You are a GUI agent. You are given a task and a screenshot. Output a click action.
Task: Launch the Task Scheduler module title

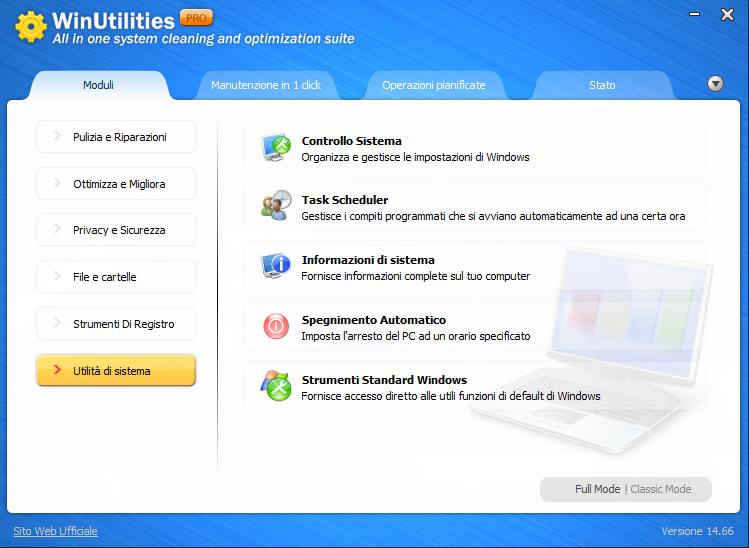click(x=345, y=200)
